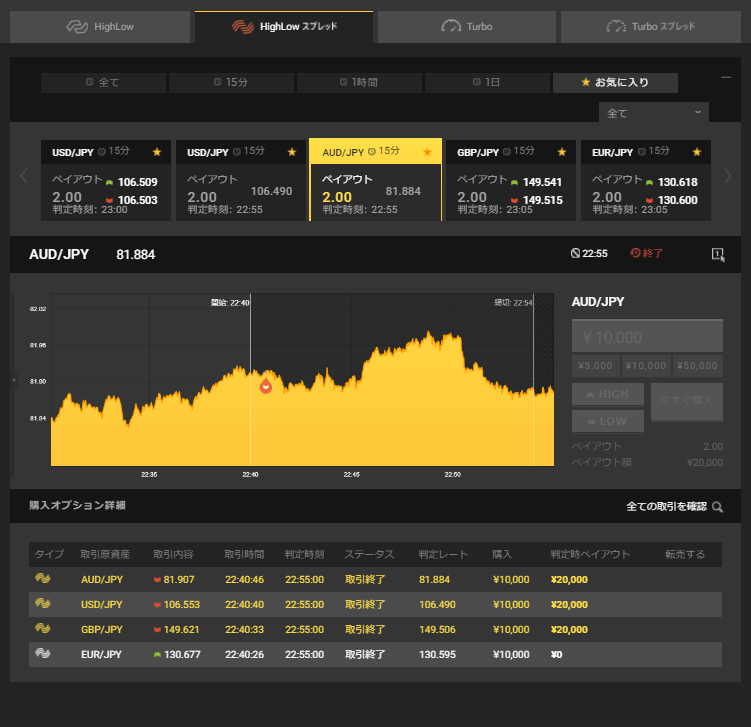The height and width of the screenshot is (727, 751).
Task: Open the 全て asset dropdown
Action: [x=654, y=113]
